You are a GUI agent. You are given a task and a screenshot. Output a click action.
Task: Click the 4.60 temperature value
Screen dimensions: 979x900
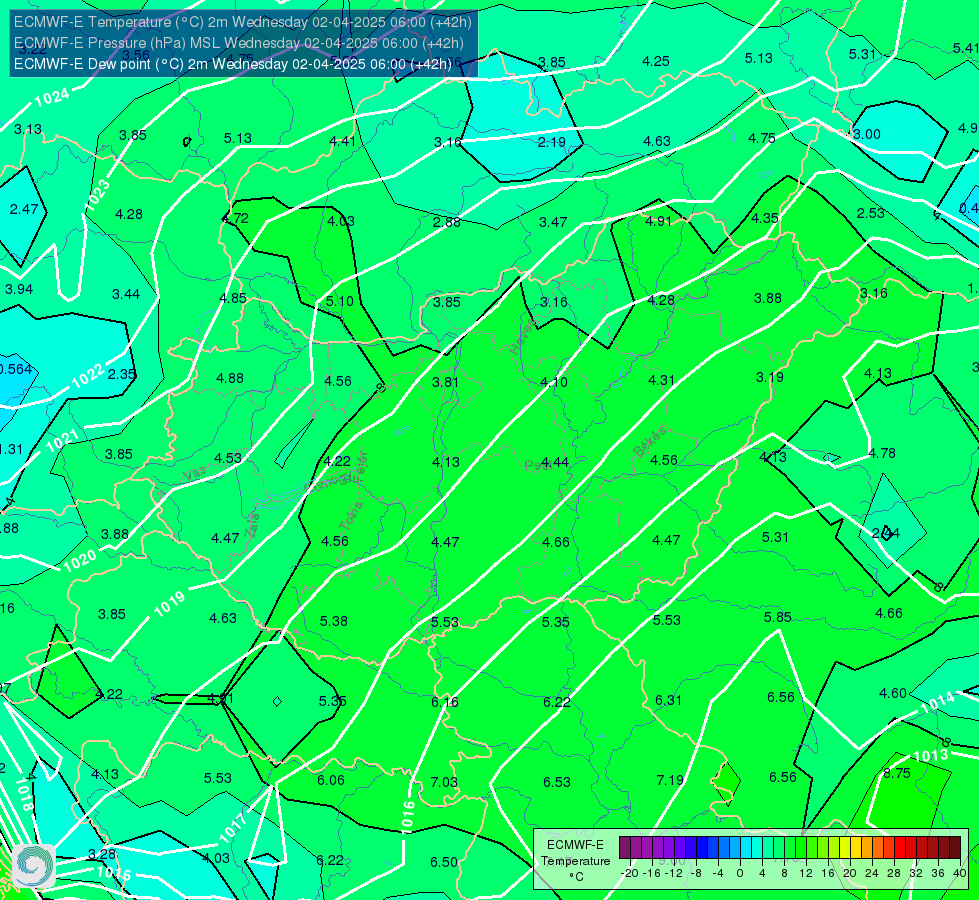coord(892,693)
